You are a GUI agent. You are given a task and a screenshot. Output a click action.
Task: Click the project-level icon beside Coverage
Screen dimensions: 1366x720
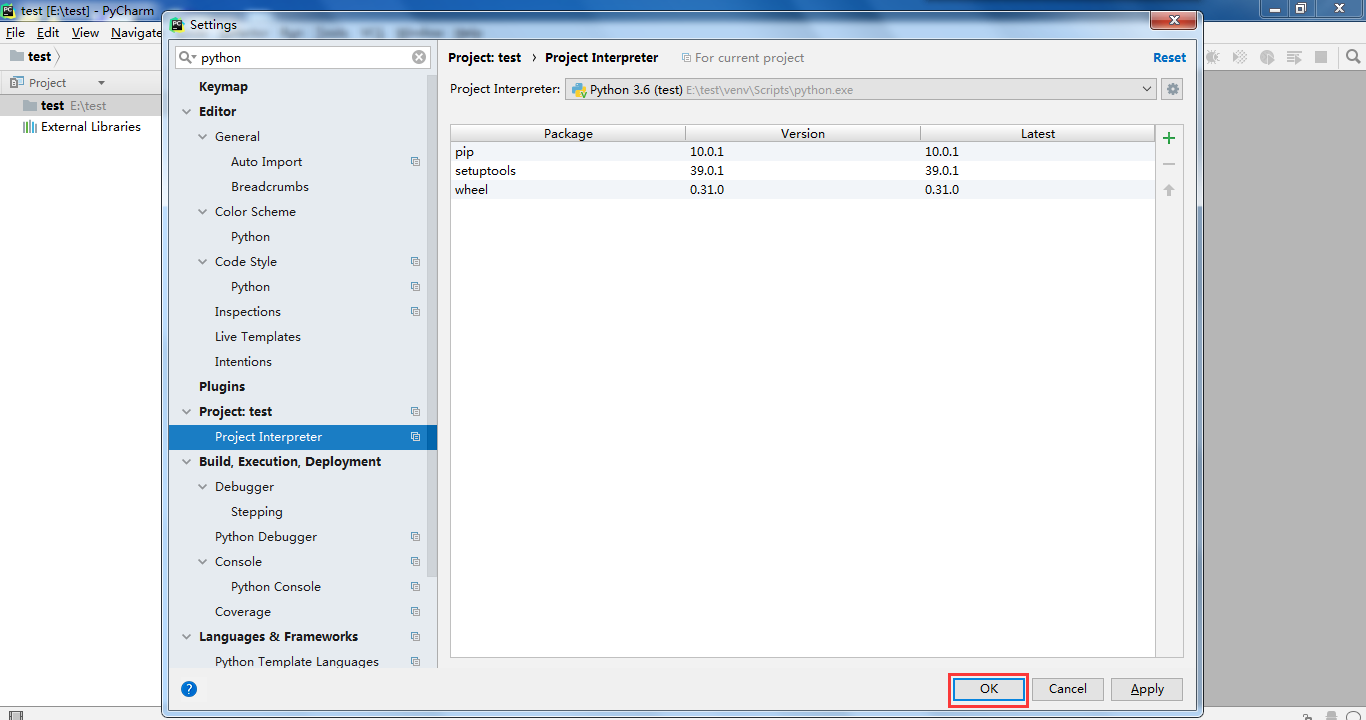(415, 612)
